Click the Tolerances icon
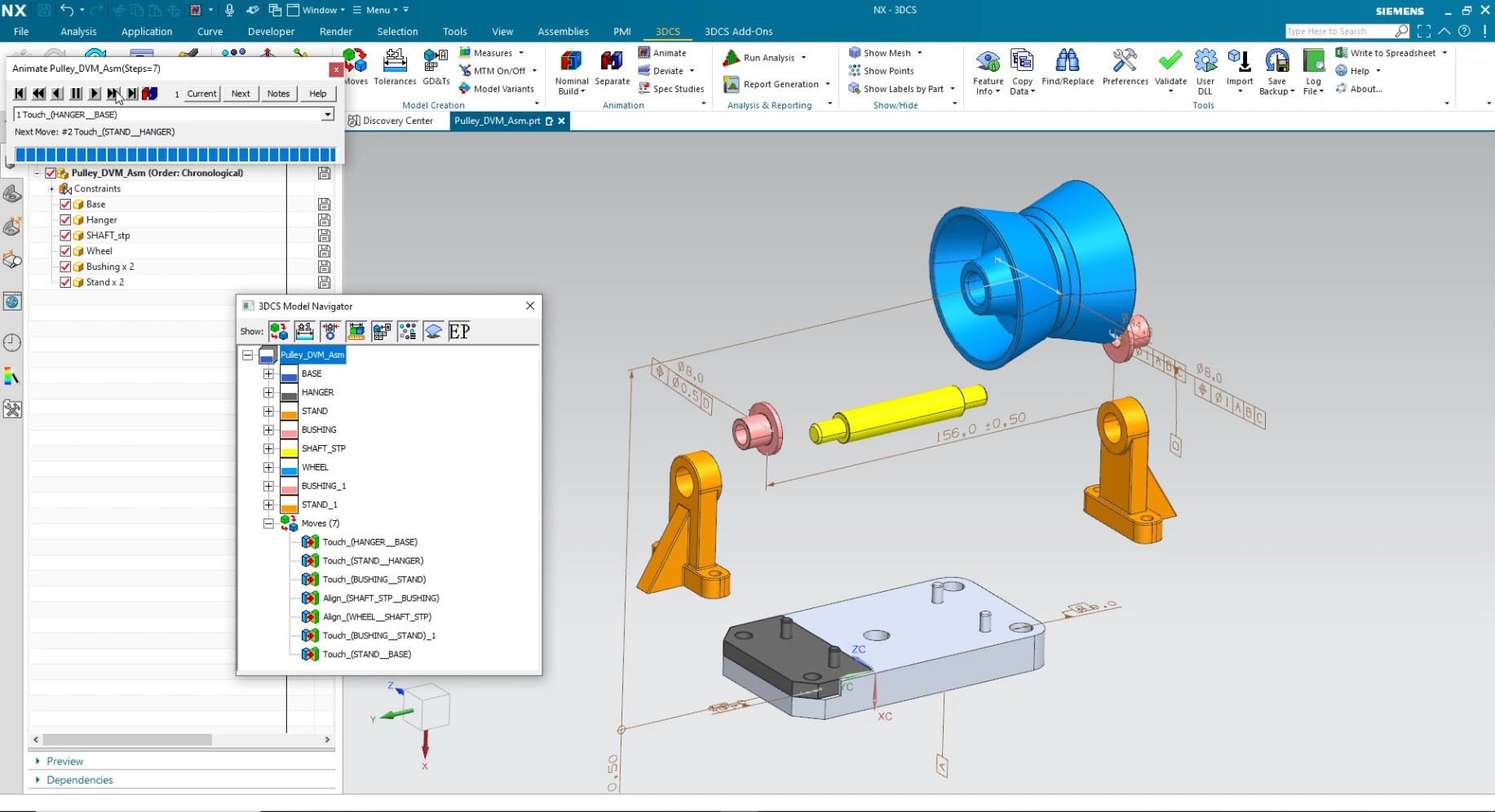This screenshot has width=1495, height=812. (395, 64)
